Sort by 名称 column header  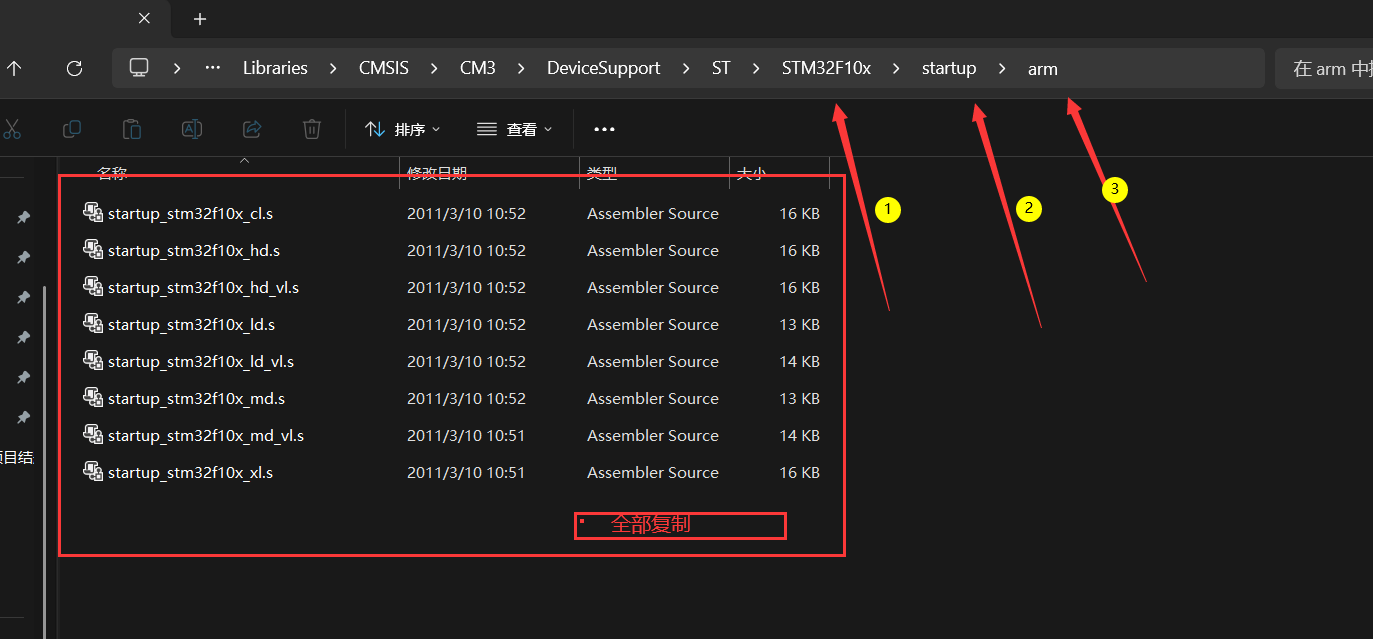(112, 173)
